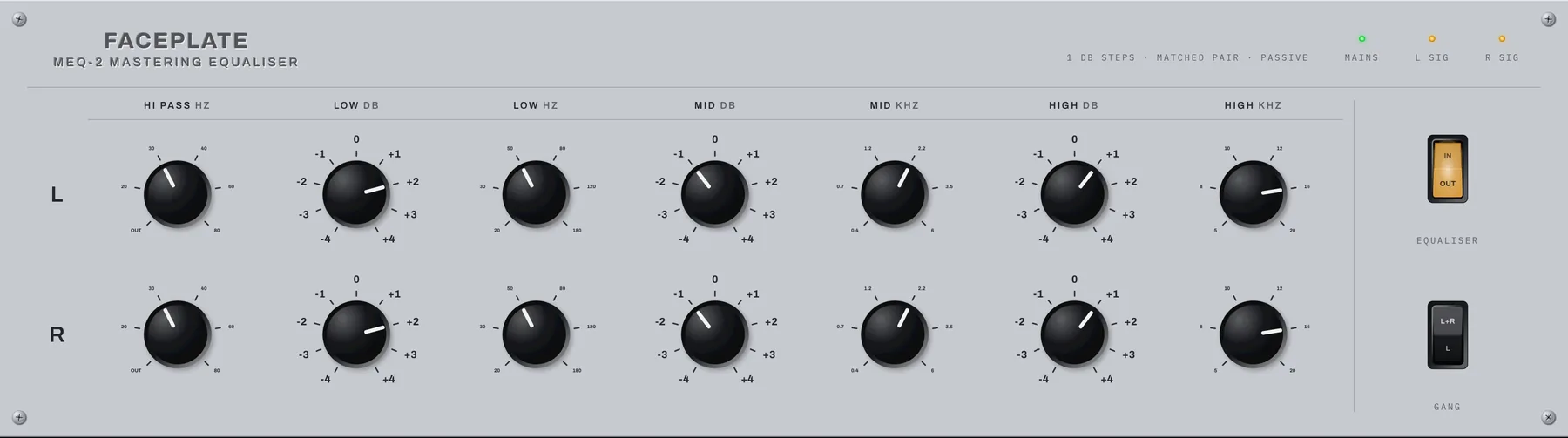This screenshot has width=1568, height=438.
Task: Click the green MAINS indicator LED
Action: tap(1362, 38)
